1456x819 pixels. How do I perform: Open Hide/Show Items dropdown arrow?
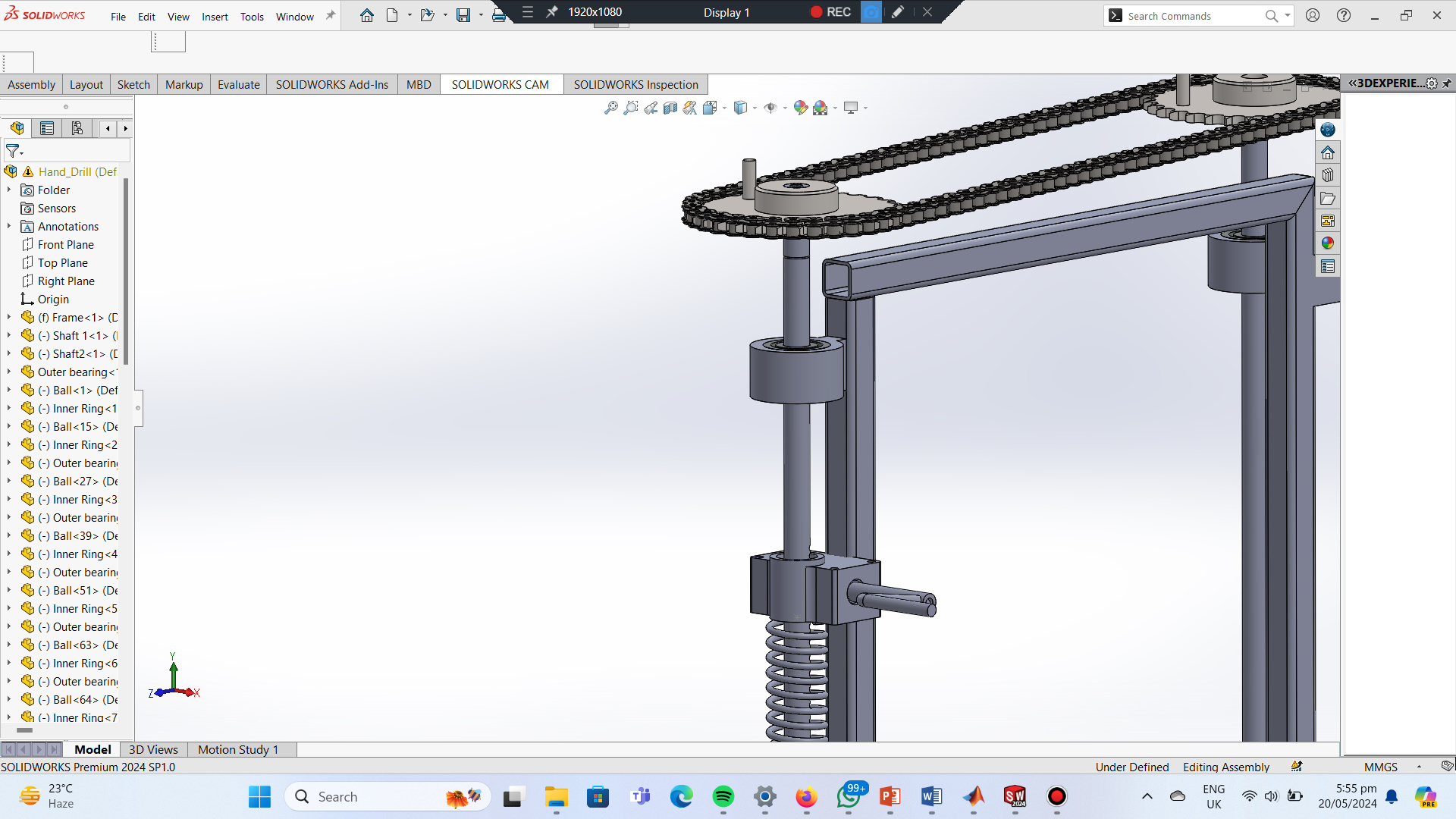785,108
